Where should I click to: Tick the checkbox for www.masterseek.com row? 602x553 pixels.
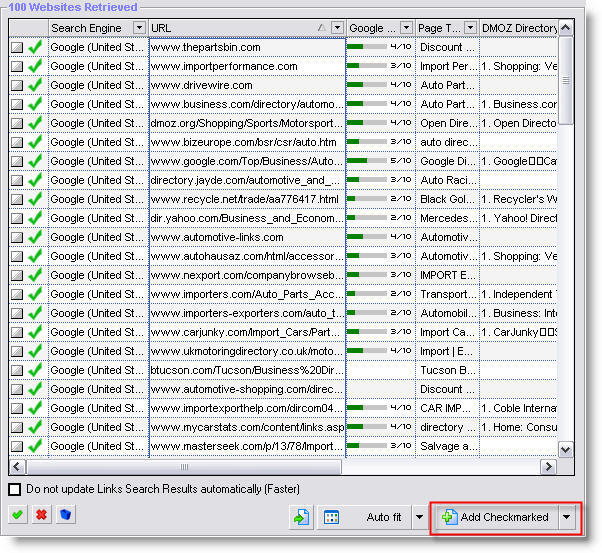(17, 447)
